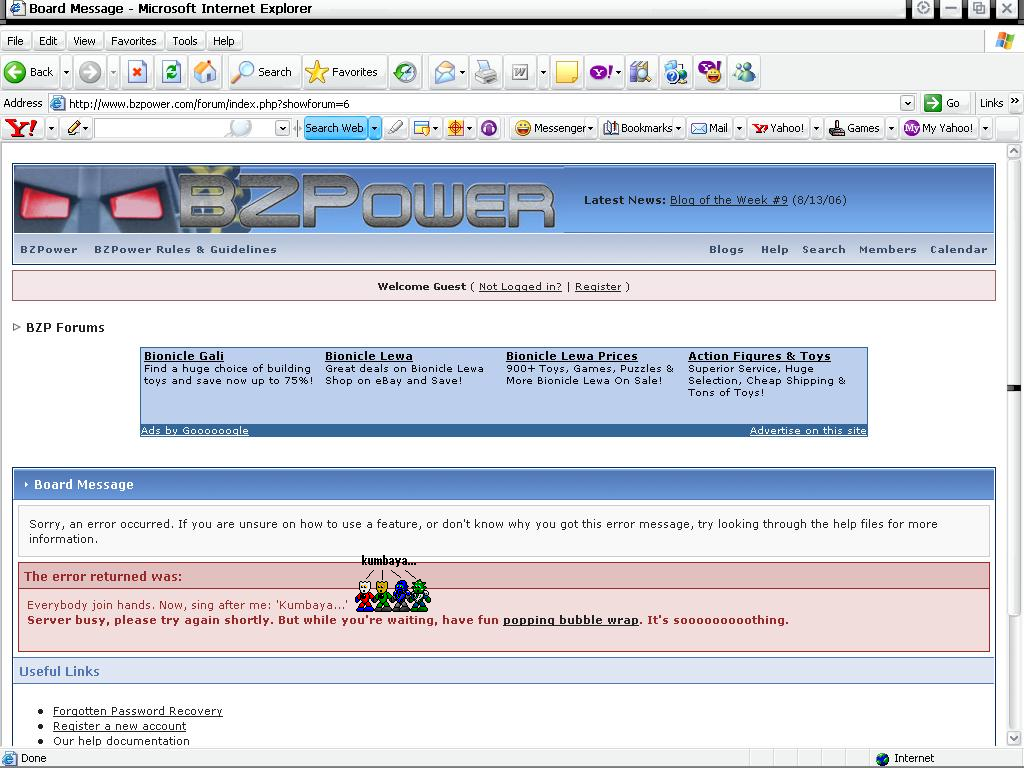Image resolution: width=1024 pixels, height=768 pixels.
Task: Stop loading with the red X icon
Action: click(x=137, y=72)
